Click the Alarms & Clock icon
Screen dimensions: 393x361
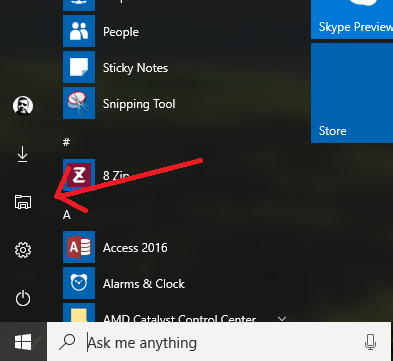click(79, 283)
